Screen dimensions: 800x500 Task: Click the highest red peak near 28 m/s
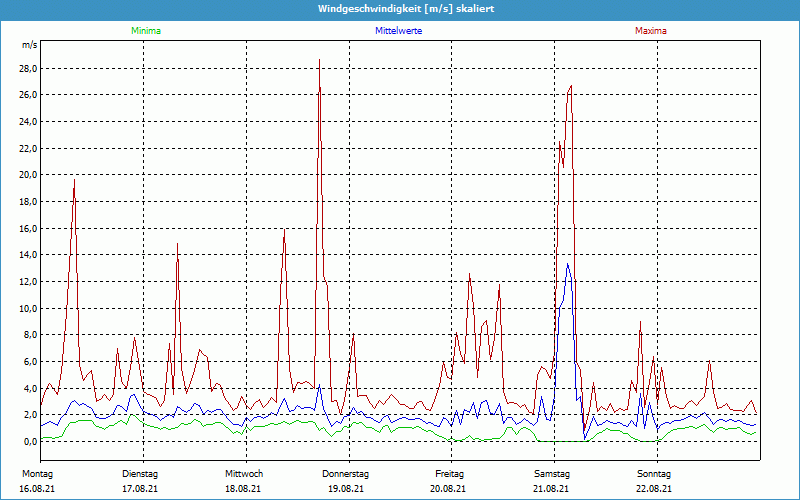(319, 61)
